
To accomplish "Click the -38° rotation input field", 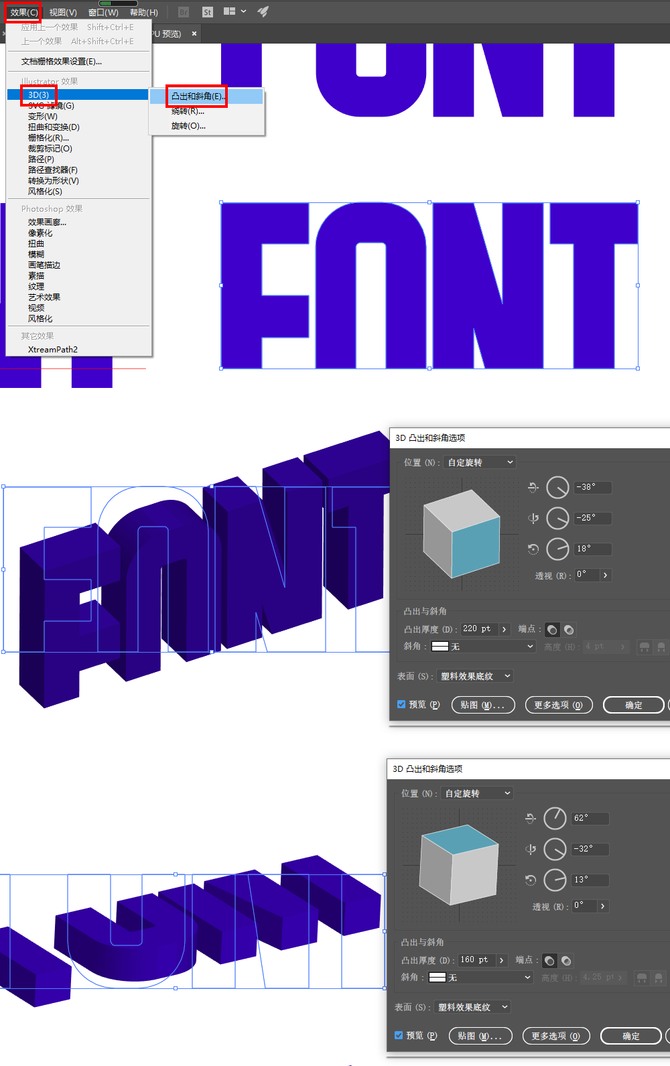I will pyautogui.click(x=593, y=487).
